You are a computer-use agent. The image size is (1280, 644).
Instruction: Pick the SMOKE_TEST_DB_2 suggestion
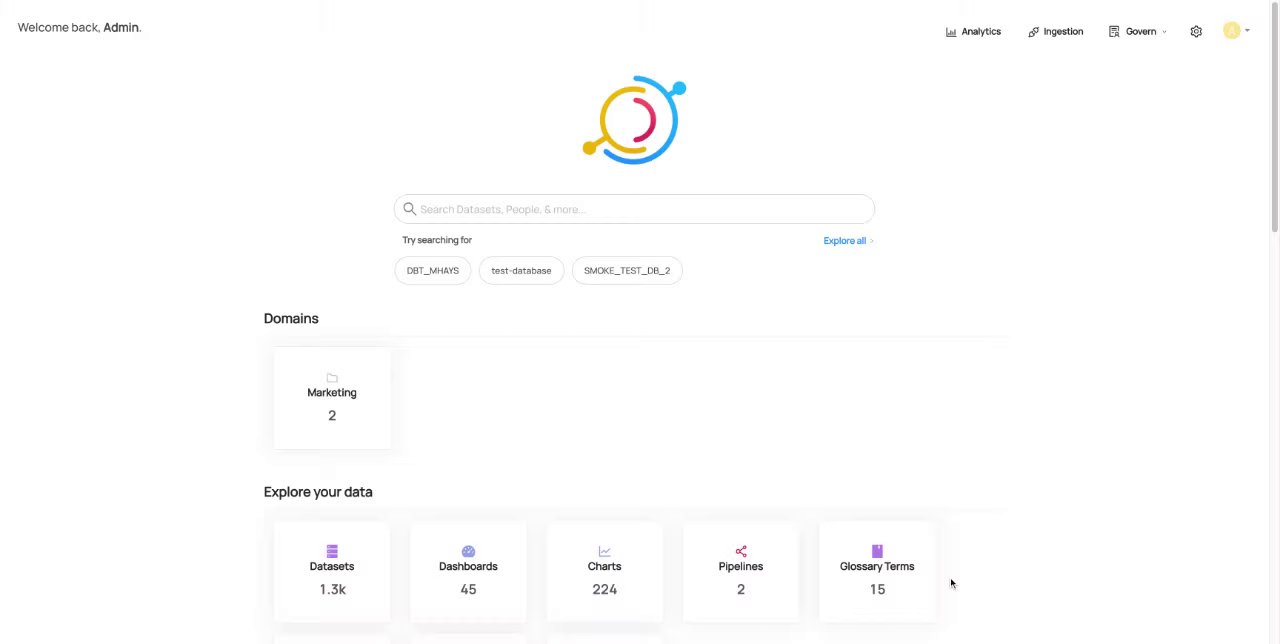coord(627,271)
